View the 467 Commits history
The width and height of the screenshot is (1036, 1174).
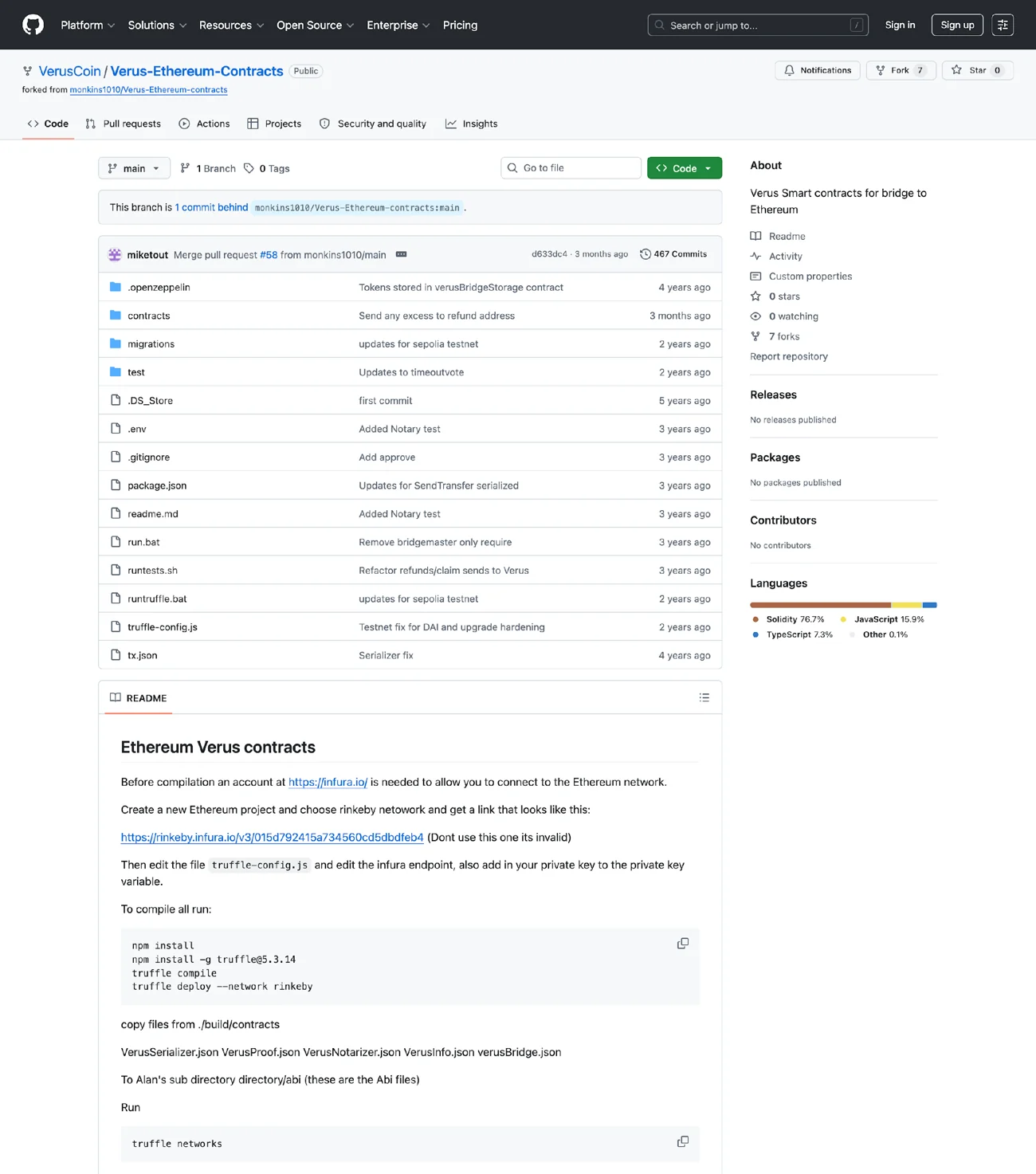(x=673, y=254)
